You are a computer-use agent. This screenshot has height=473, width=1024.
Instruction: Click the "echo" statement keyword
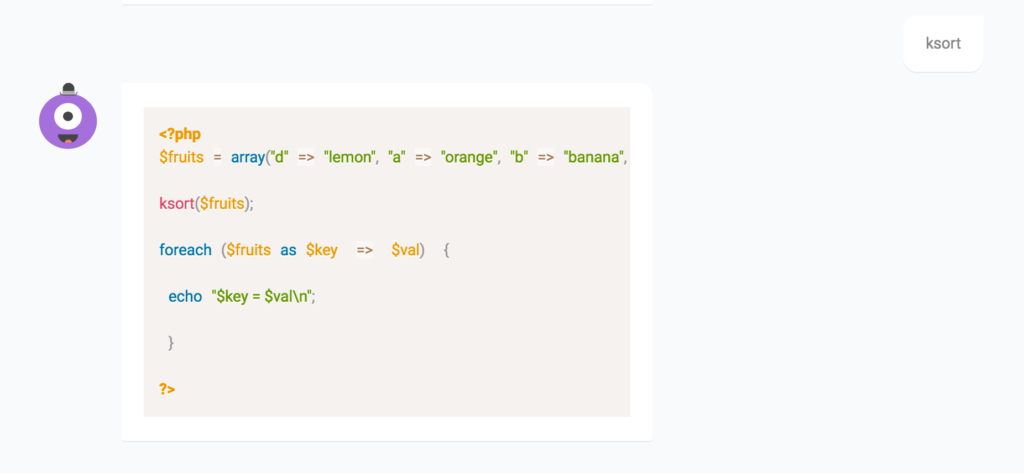click(x=185, y=296)
